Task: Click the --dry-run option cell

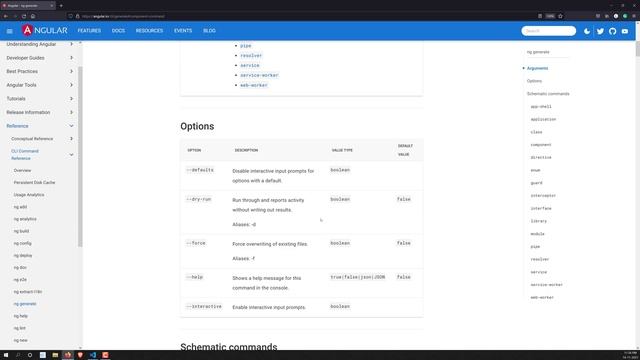Action: click(199, 199)
